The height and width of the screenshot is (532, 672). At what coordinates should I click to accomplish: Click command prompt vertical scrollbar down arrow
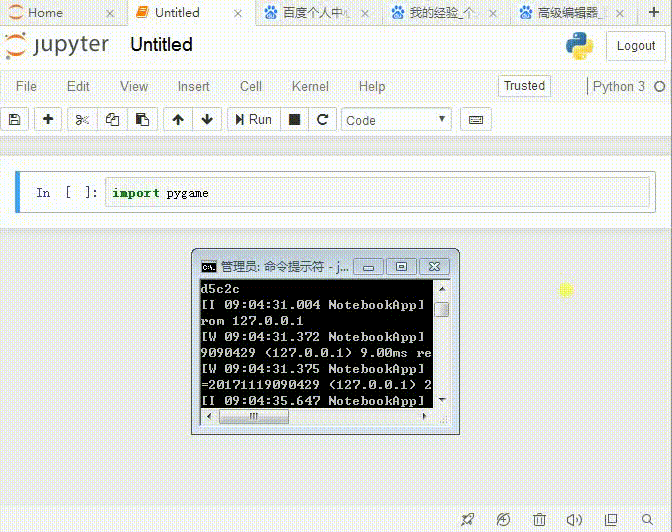(x=442, y=400)
